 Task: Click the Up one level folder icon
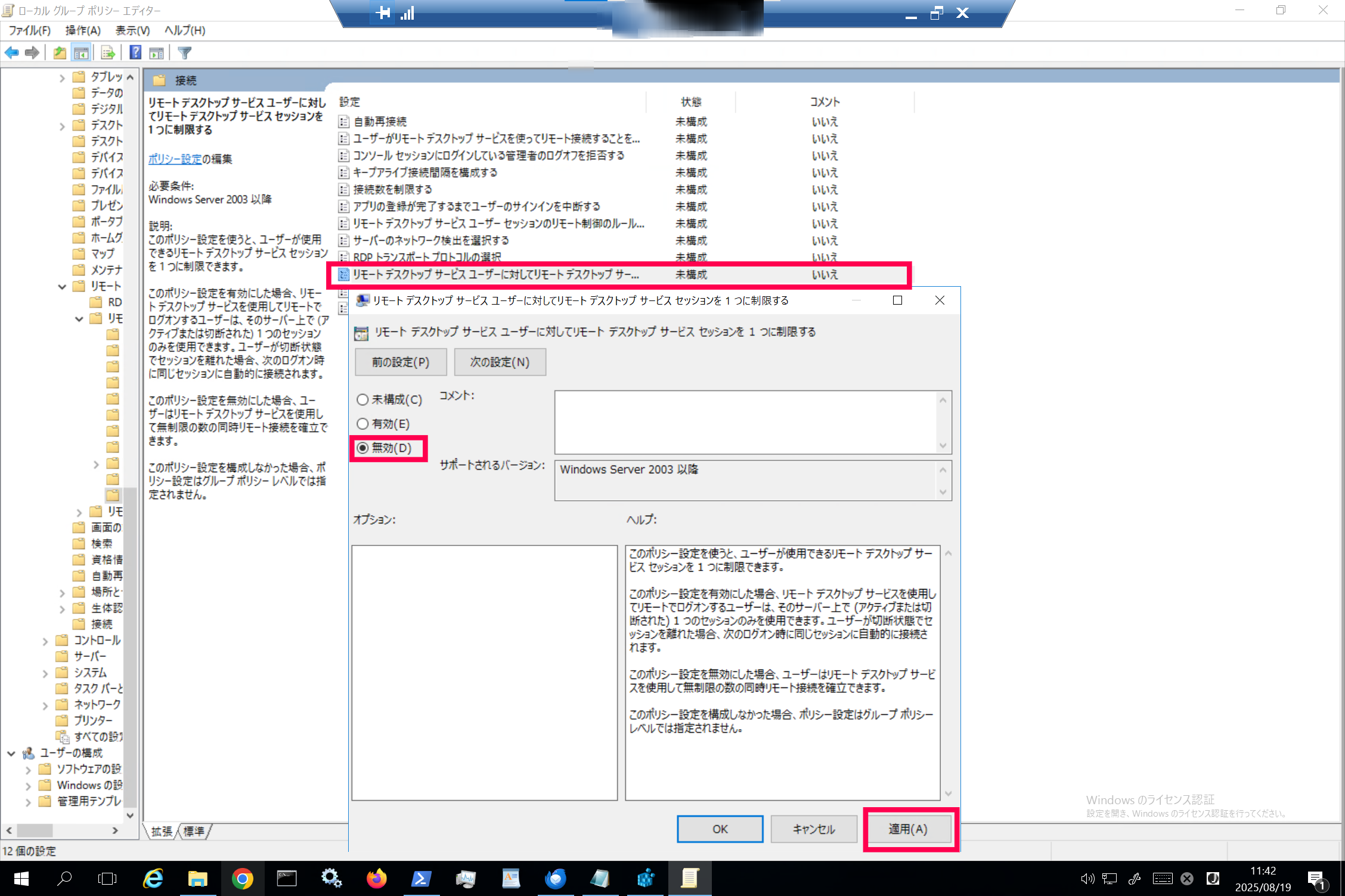(x=60, y=53)
